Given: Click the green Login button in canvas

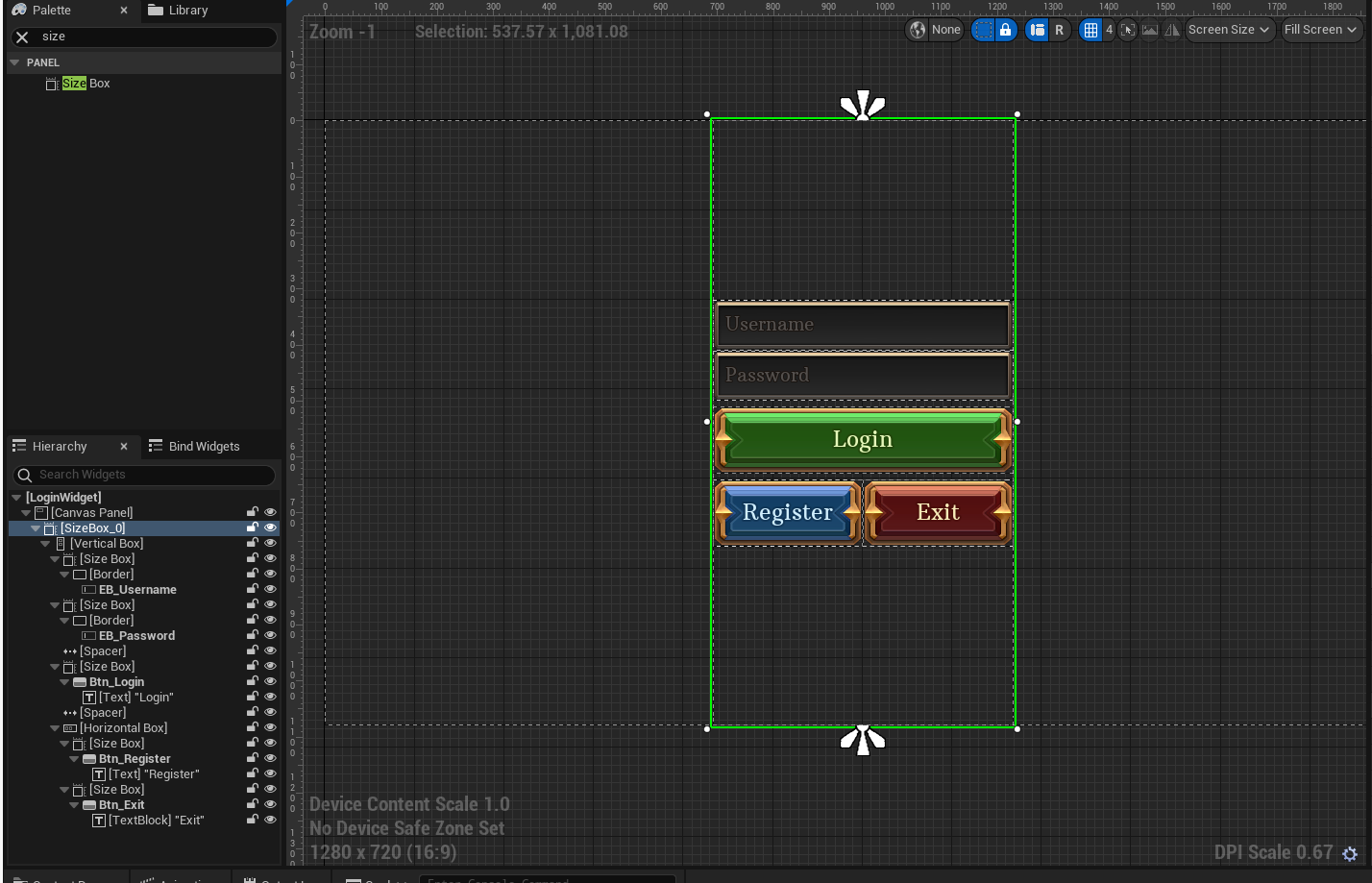Looking at the screenshot, I should [x=863, y=440].
